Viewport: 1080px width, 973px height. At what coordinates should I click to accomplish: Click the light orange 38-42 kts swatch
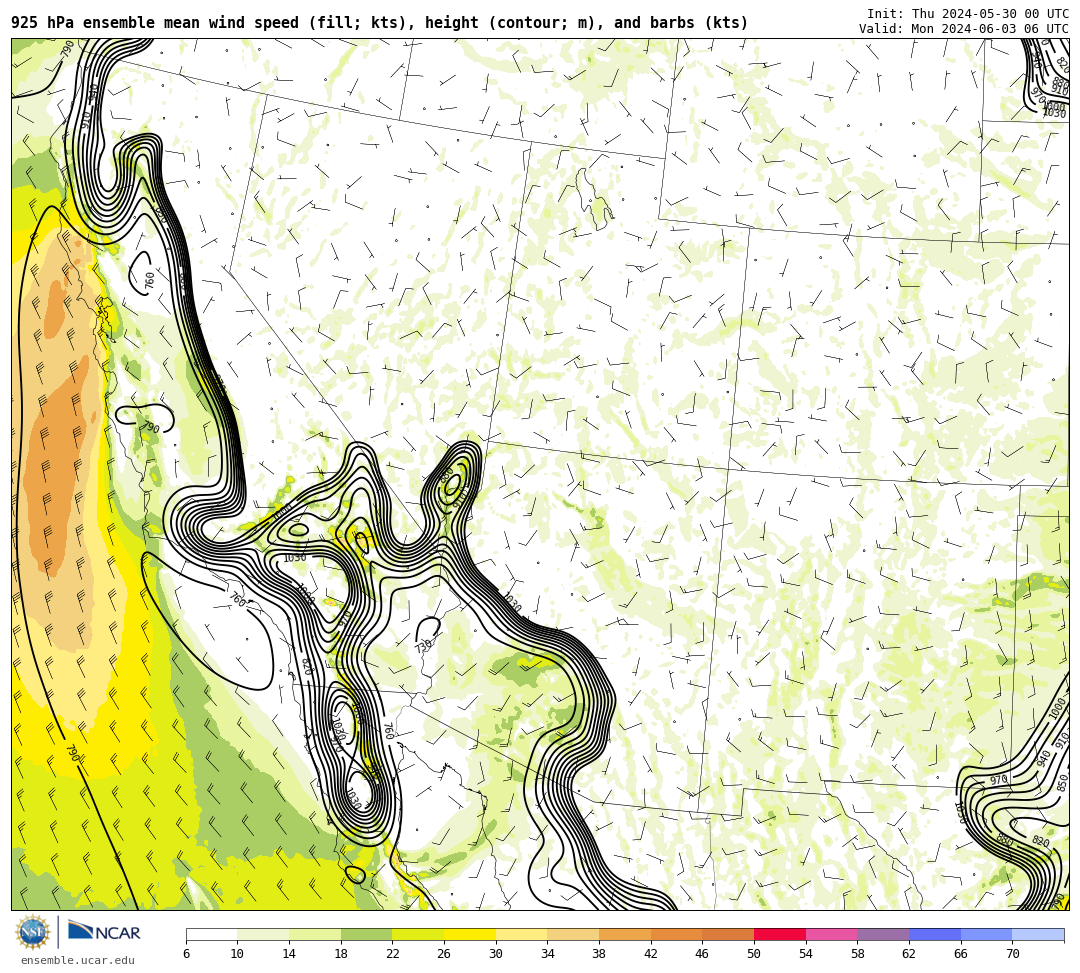[625, 934]
